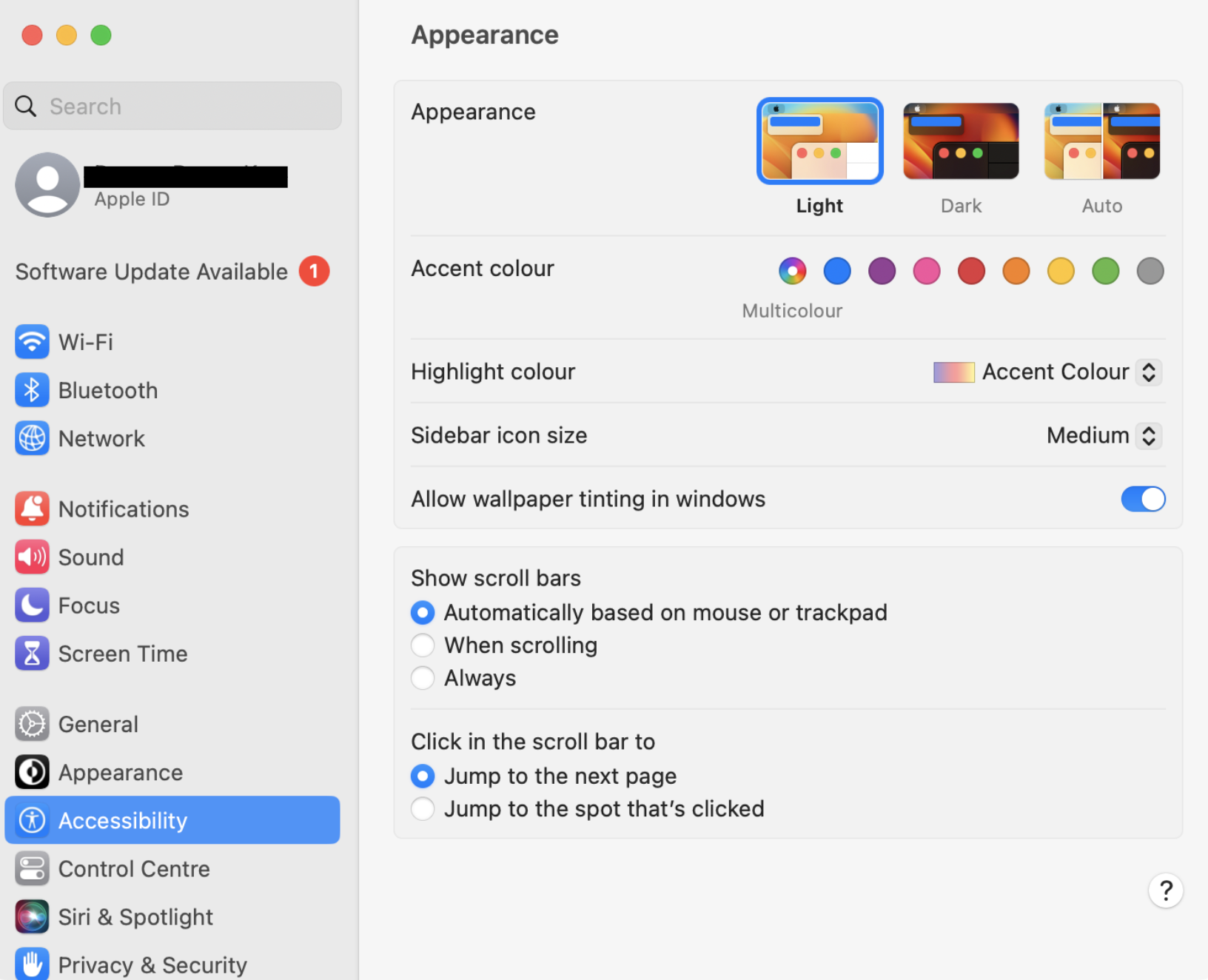The width and height of the screenshot is (1208, 980).
Task: Select the yellow accent colour
Action: click(1061, 271)
